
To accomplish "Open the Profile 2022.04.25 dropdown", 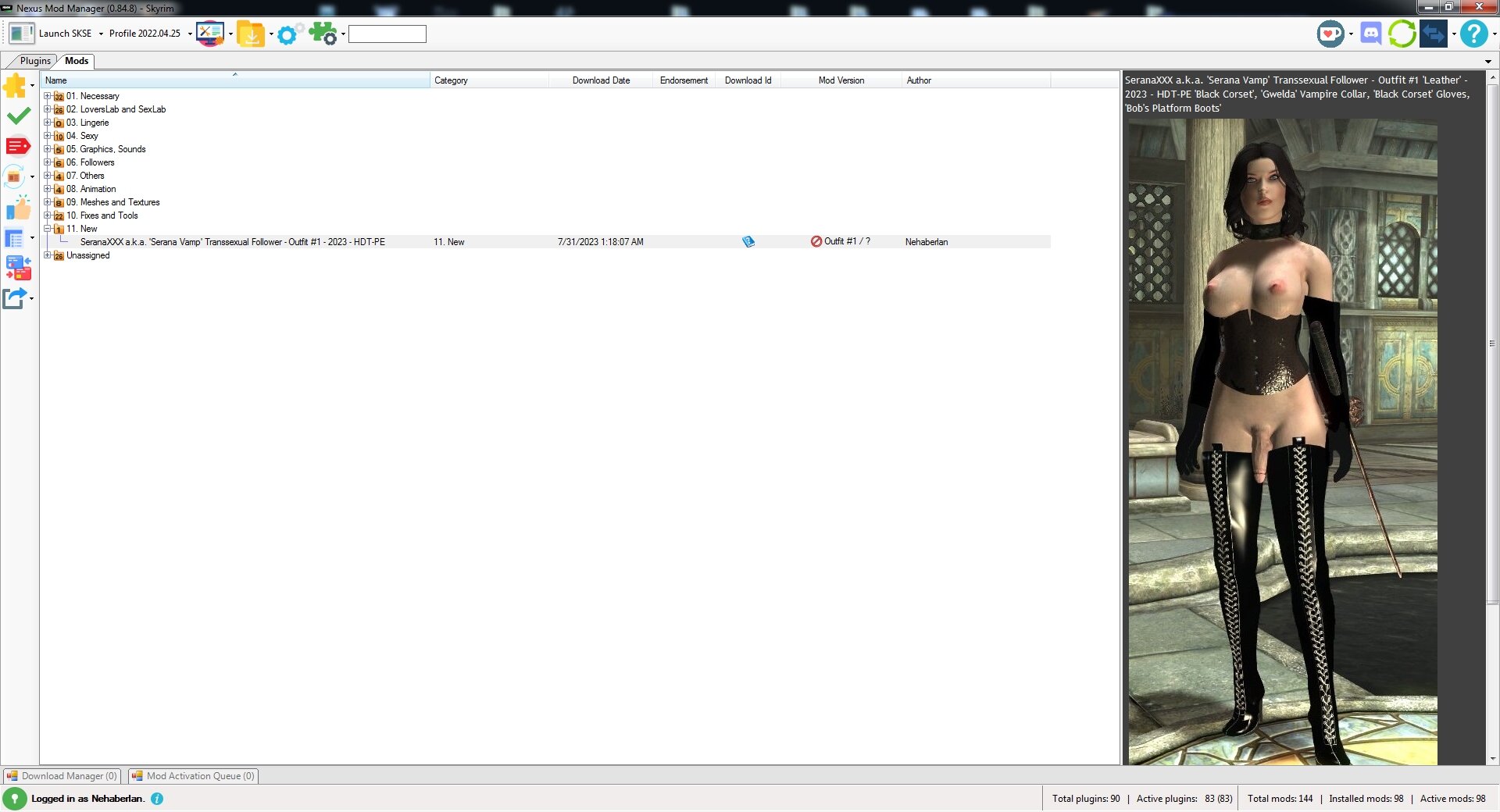I will click(190, 34).
